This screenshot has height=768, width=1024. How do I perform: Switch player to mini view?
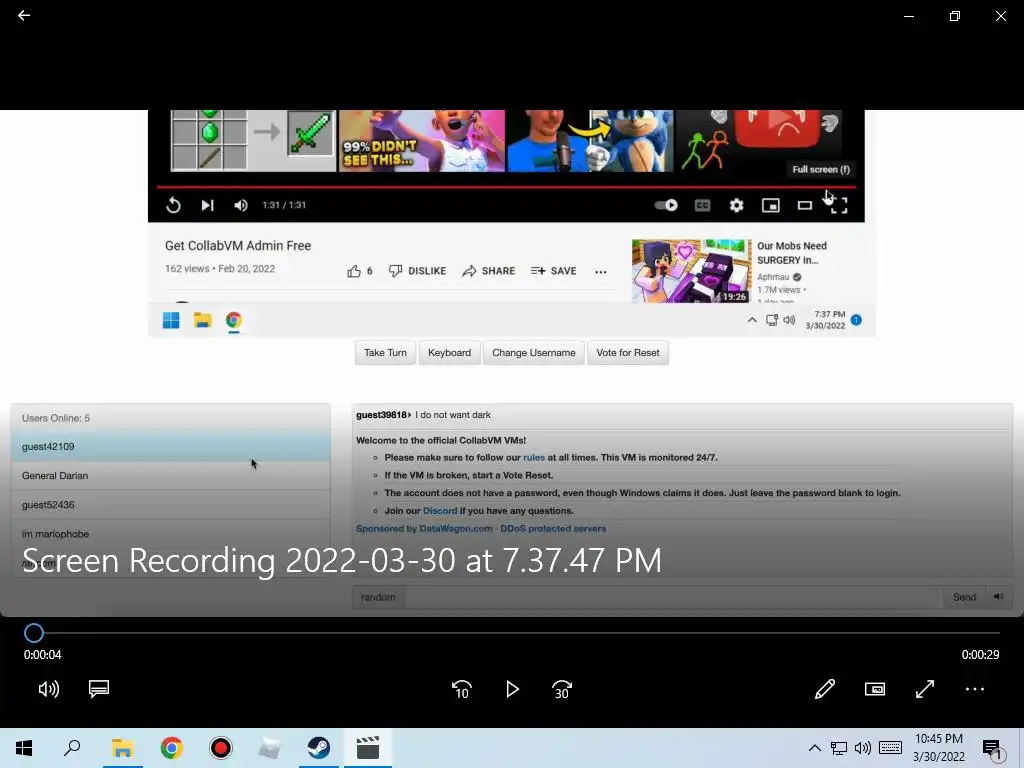point(874,689)
